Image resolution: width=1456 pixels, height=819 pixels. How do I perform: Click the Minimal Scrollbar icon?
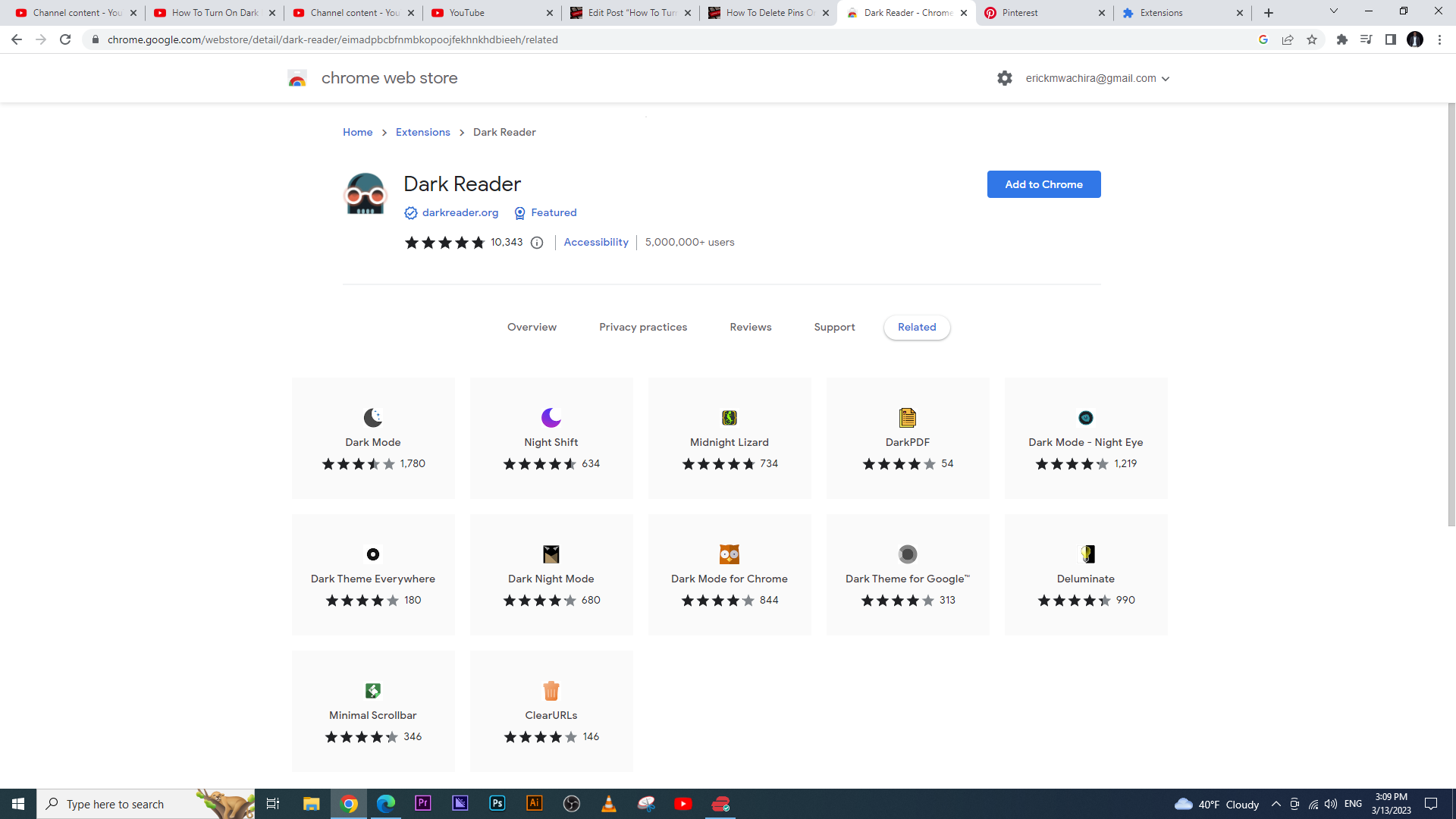click(373, 691)
